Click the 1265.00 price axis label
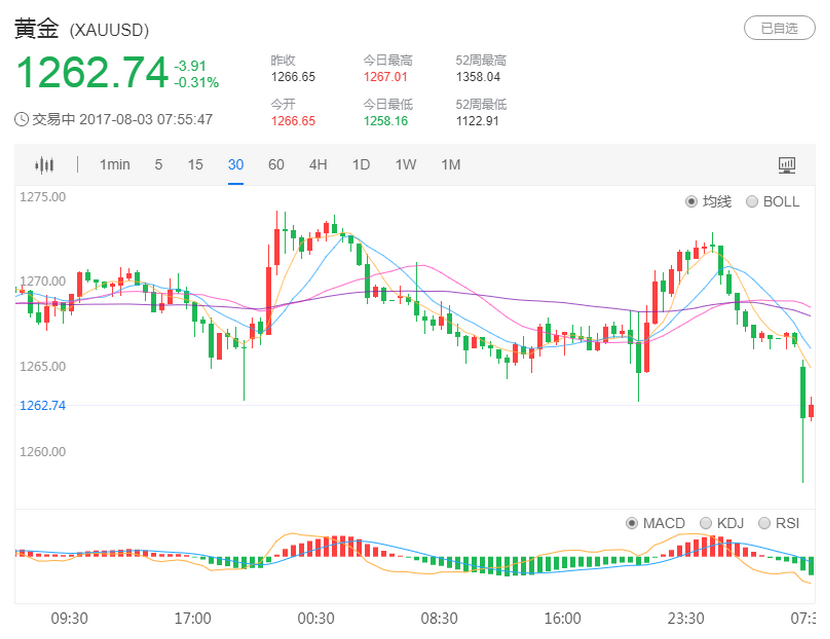830x639 pixels. [43, 367]
